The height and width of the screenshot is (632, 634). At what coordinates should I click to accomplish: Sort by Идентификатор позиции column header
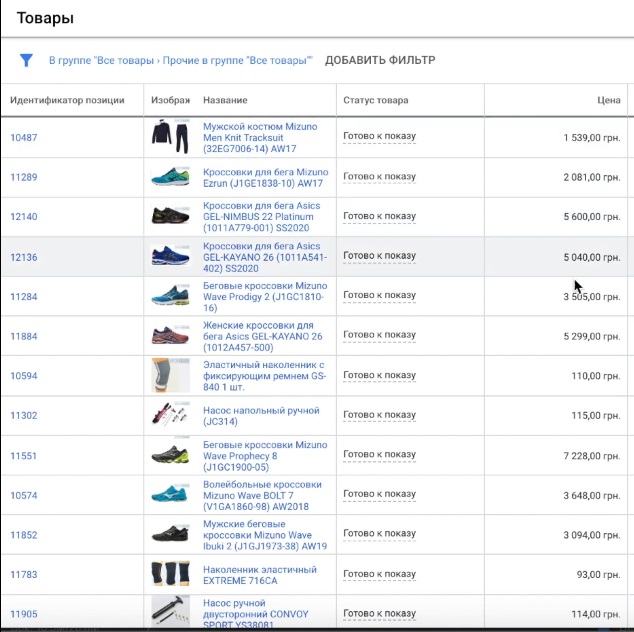tap(67, 100)
